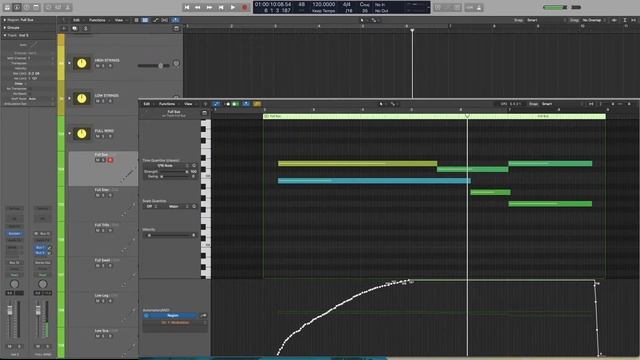Viewport: 640px width, 360px height.
Task: Click the HIGH STRINGS track icon
Action: [82, 63]
